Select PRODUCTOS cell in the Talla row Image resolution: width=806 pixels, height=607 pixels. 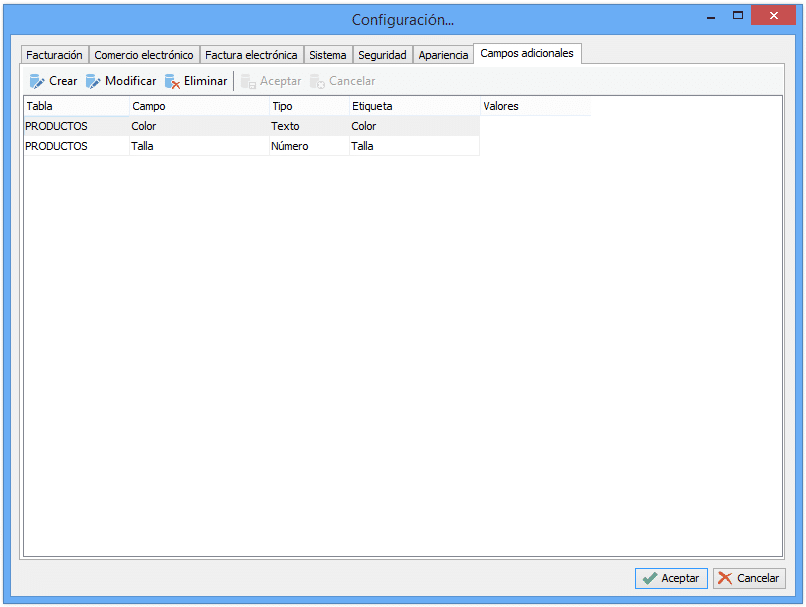click(x=77, y=146)
